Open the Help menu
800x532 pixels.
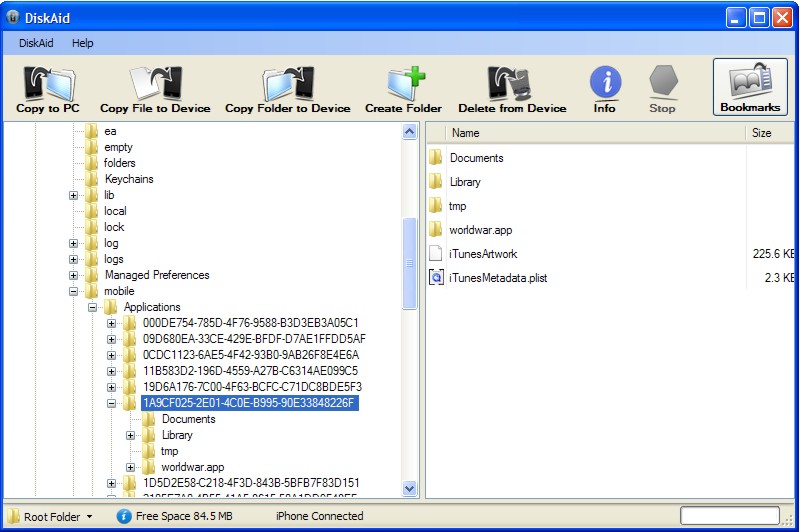pyautogui.click(x=83, y=43)
